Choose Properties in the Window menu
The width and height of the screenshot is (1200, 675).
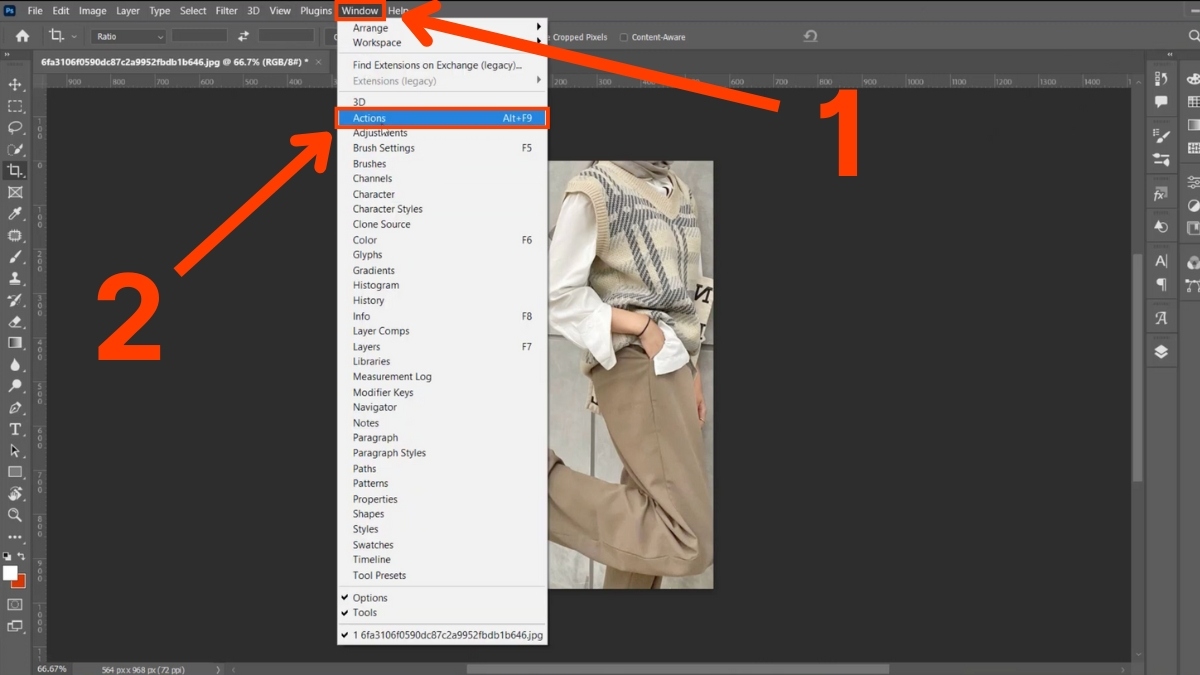click(442, 499)
